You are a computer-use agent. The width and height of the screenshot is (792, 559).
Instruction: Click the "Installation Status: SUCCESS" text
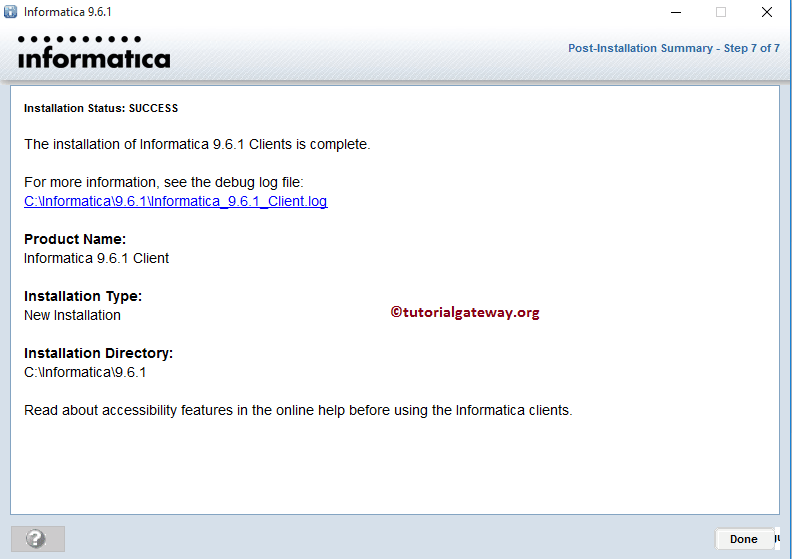click(101, 108)
